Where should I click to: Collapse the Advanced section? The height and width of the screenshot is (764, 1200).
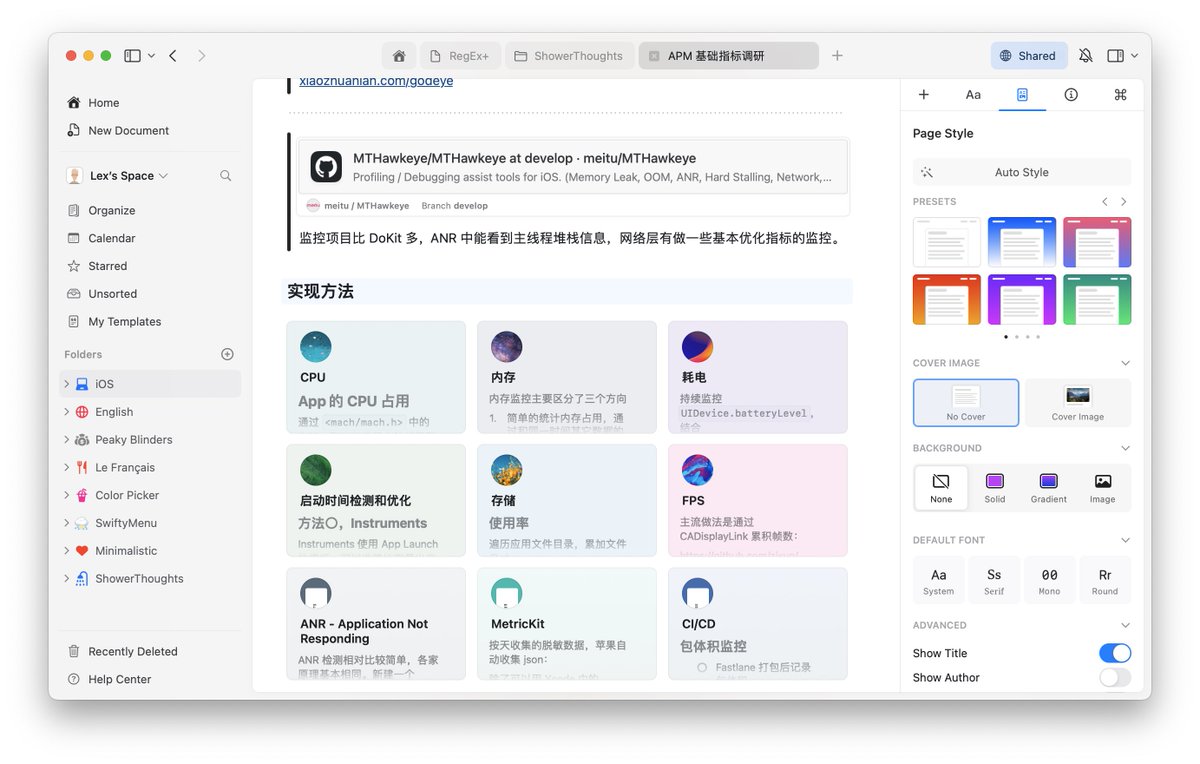(x=1125, y=625)
